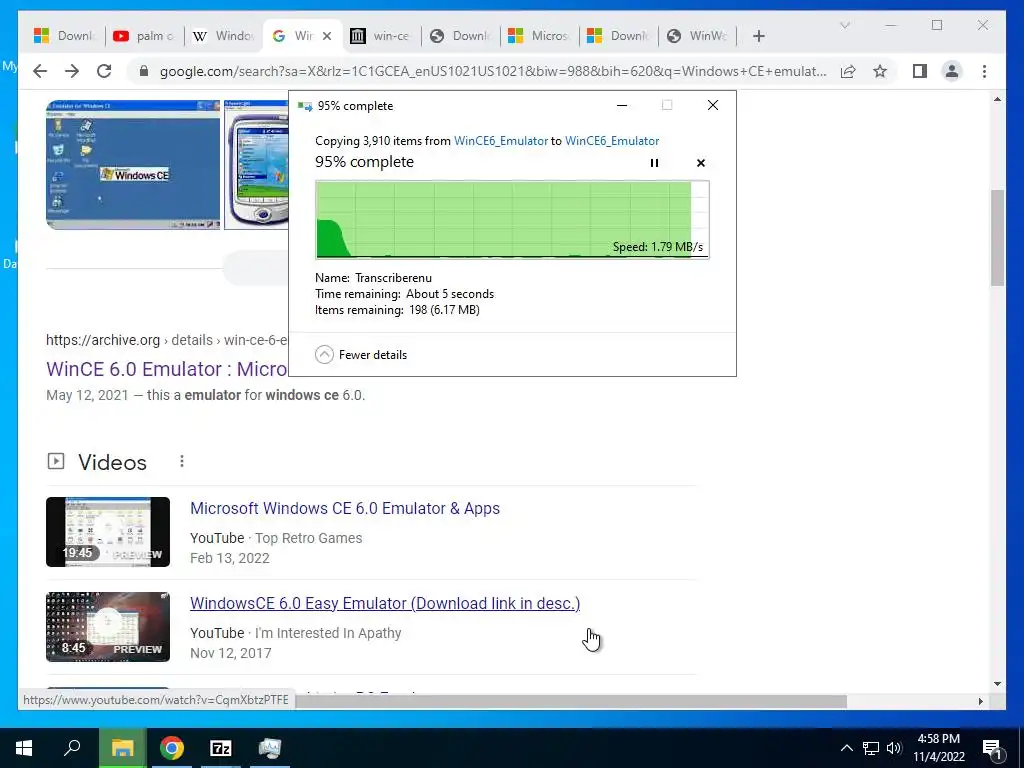Click the 'Time remaining: About 5 seconds' text
The width and height of the screenshot is (1024, 768).
point(404,294)
